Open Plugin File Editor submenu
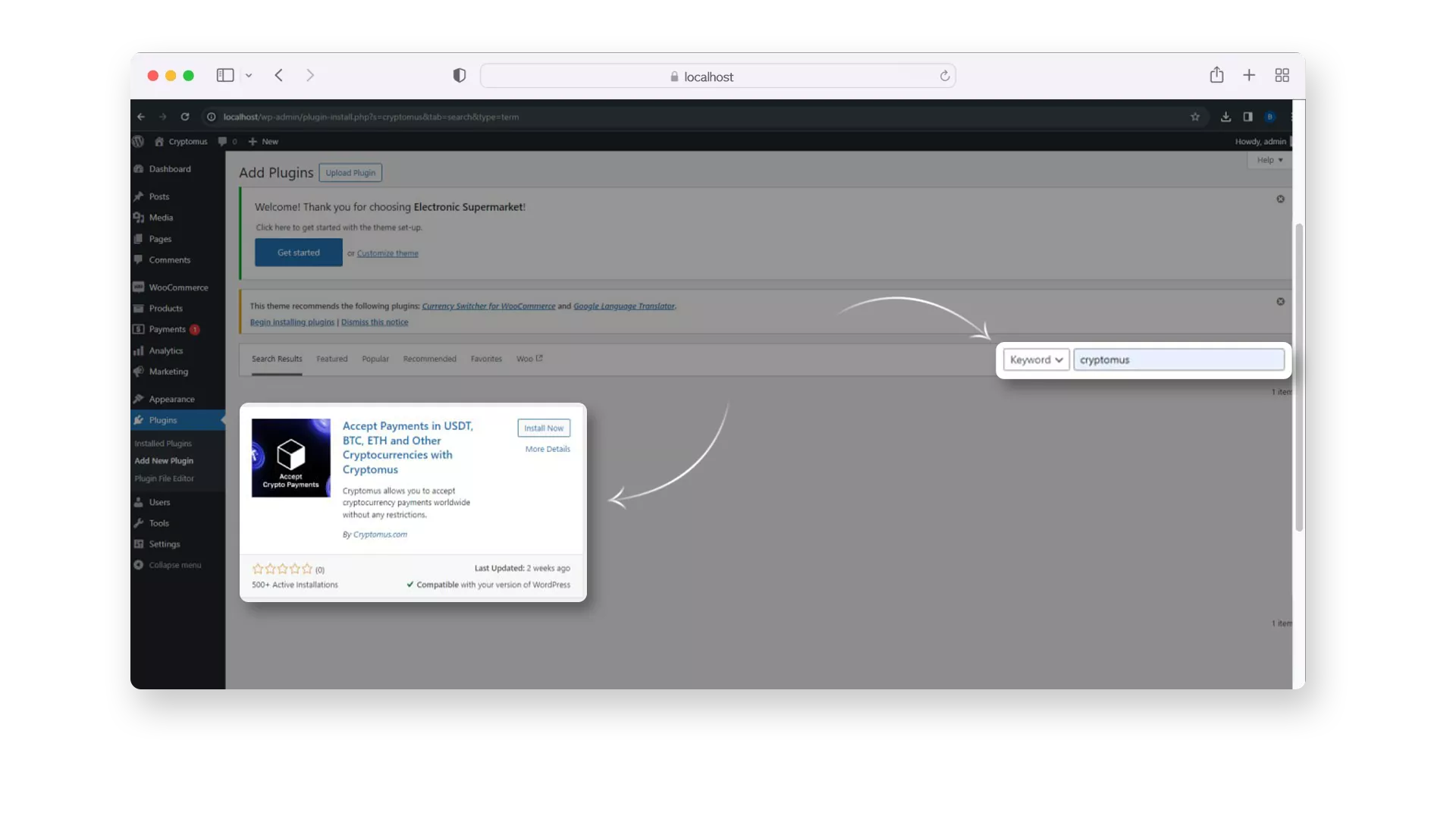The image size is (1456, 819). (x=165, y=479)
